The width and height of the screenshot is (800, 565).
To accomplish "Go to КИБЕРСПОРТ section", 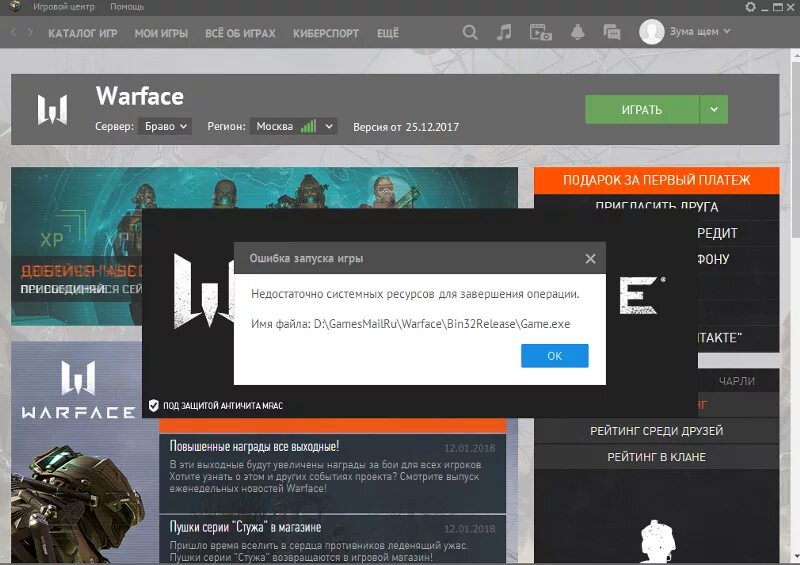I will pos(326,33).
